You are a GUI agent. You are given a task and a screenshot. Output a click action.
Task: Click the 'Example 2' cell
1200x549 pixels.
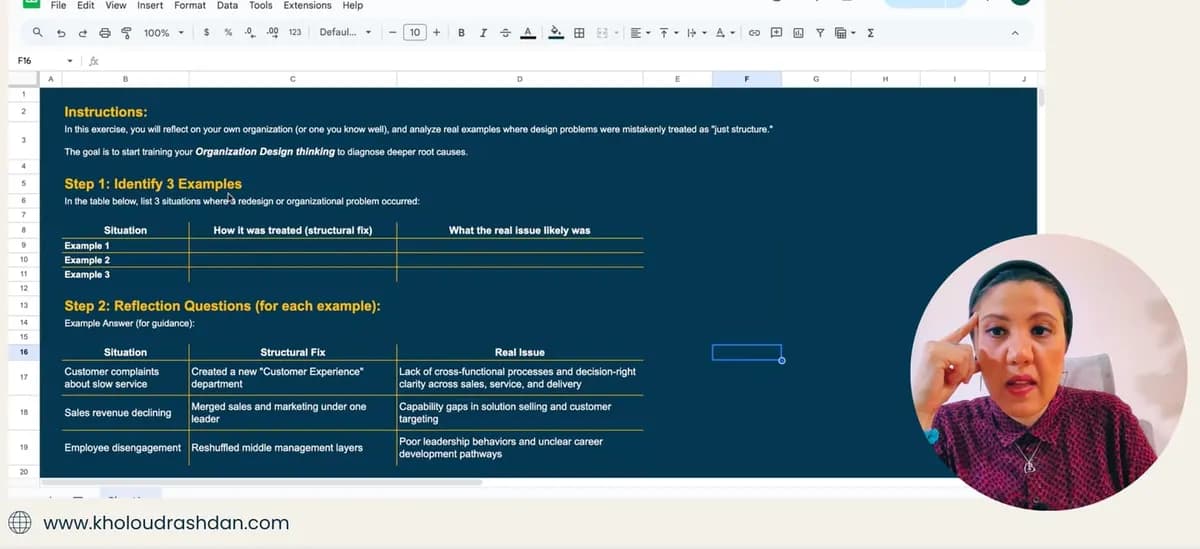(x=125, y=260)
